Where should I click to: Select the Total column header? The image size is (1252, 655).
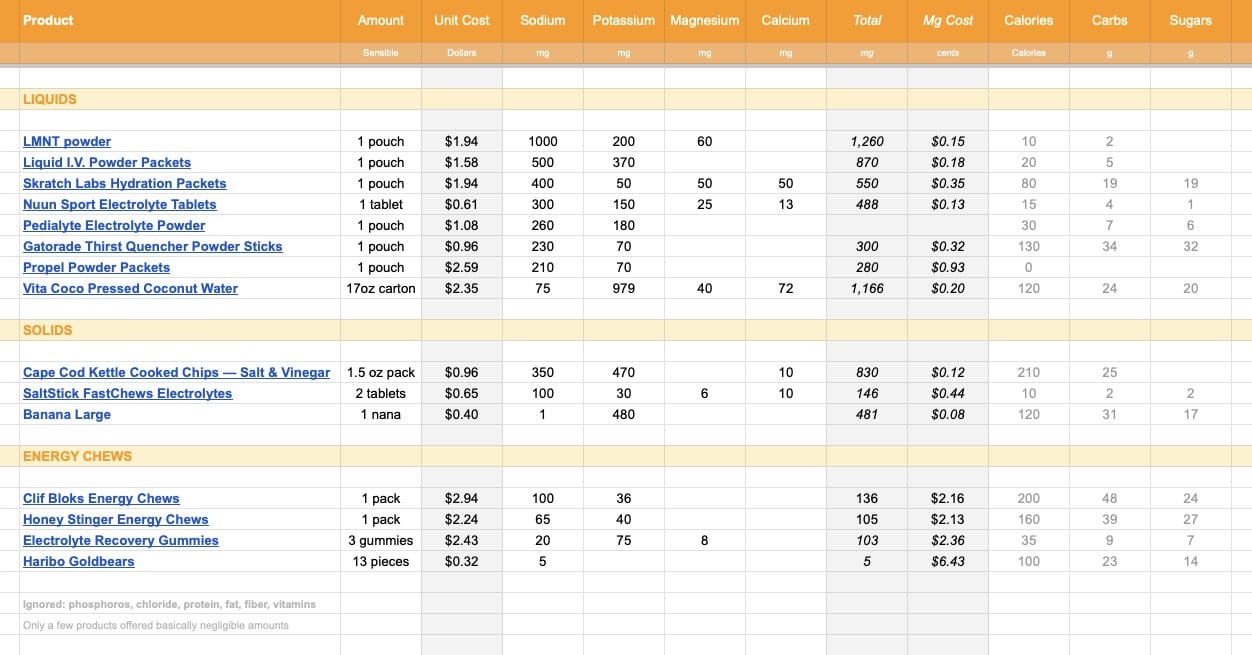point(867,20)
